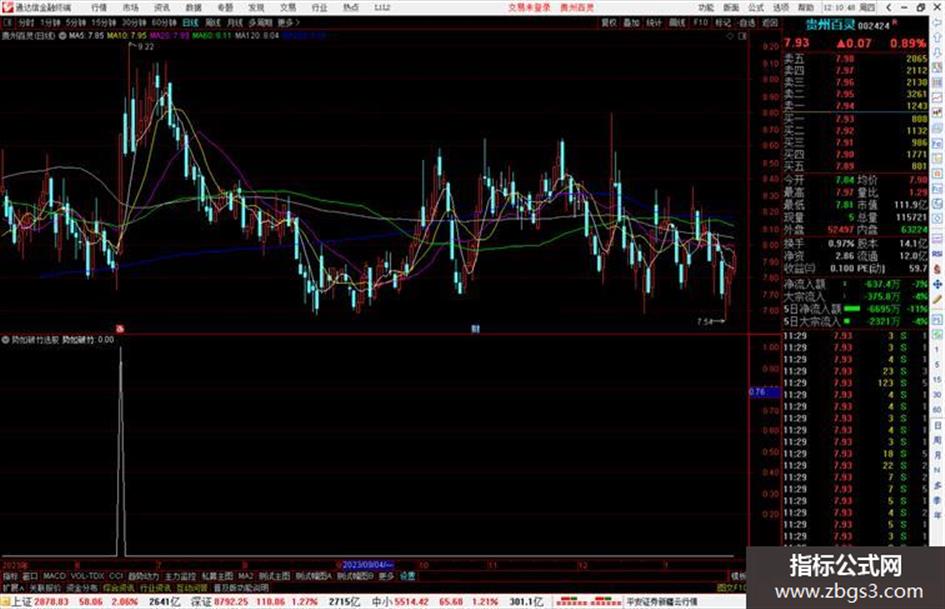Click the 统计 statistics button
This screenshot has width=945, height=609.
[x=654, y=22]
